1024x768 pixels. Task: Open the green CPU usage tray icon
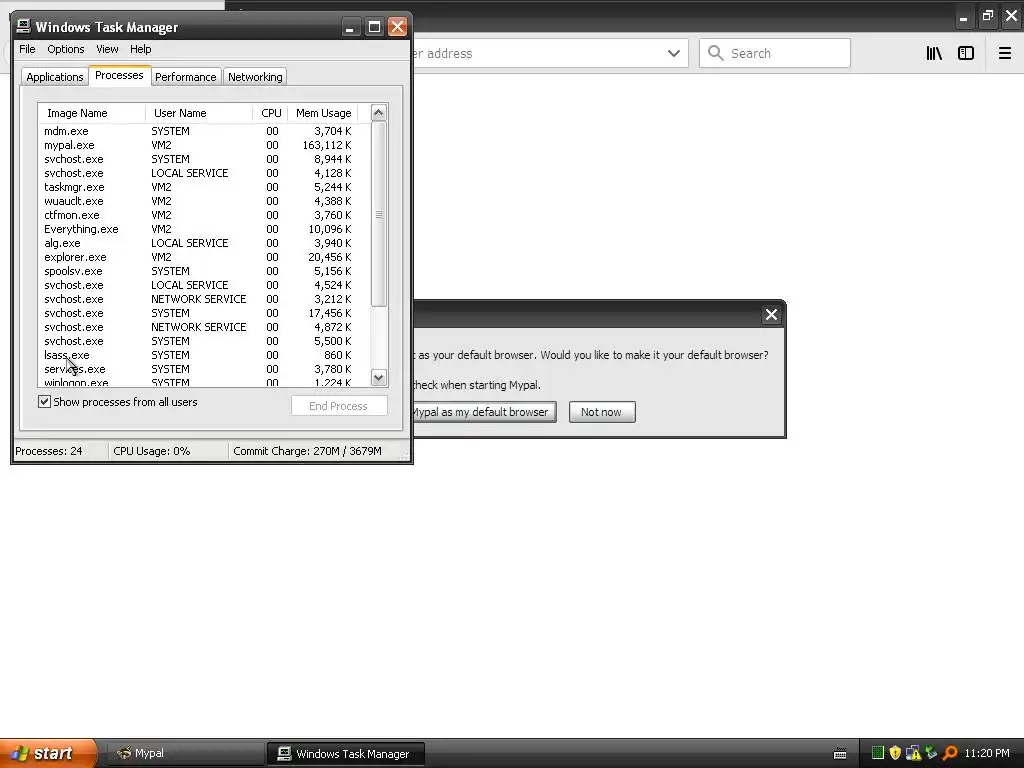point(878,753)
